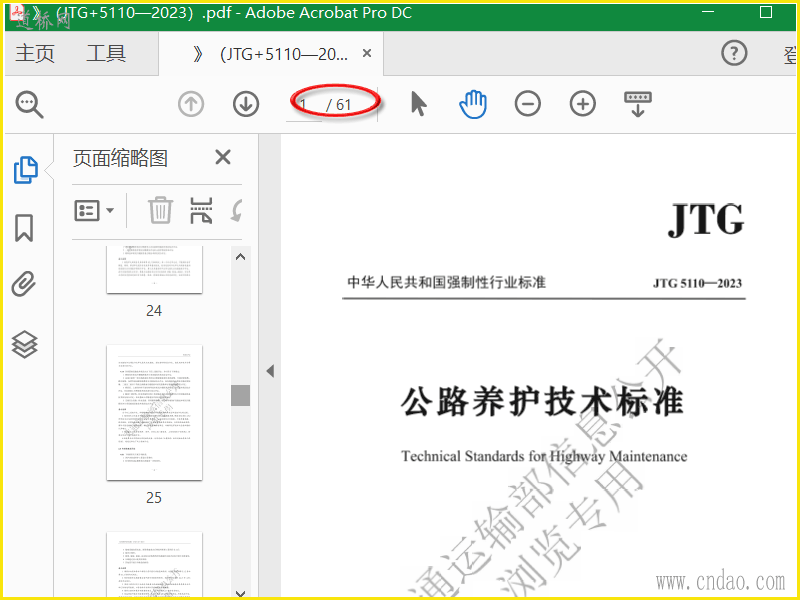Viewport: 800px width, 600px height.
Task: Collapse the navigation pane with triangle
Action: pos(270,371)
